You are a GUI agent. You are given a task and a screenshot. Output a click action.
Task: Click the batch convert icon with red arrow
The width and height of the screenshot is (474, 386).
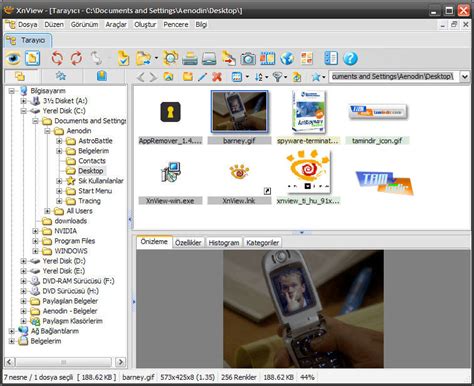(x=229, y=58)
